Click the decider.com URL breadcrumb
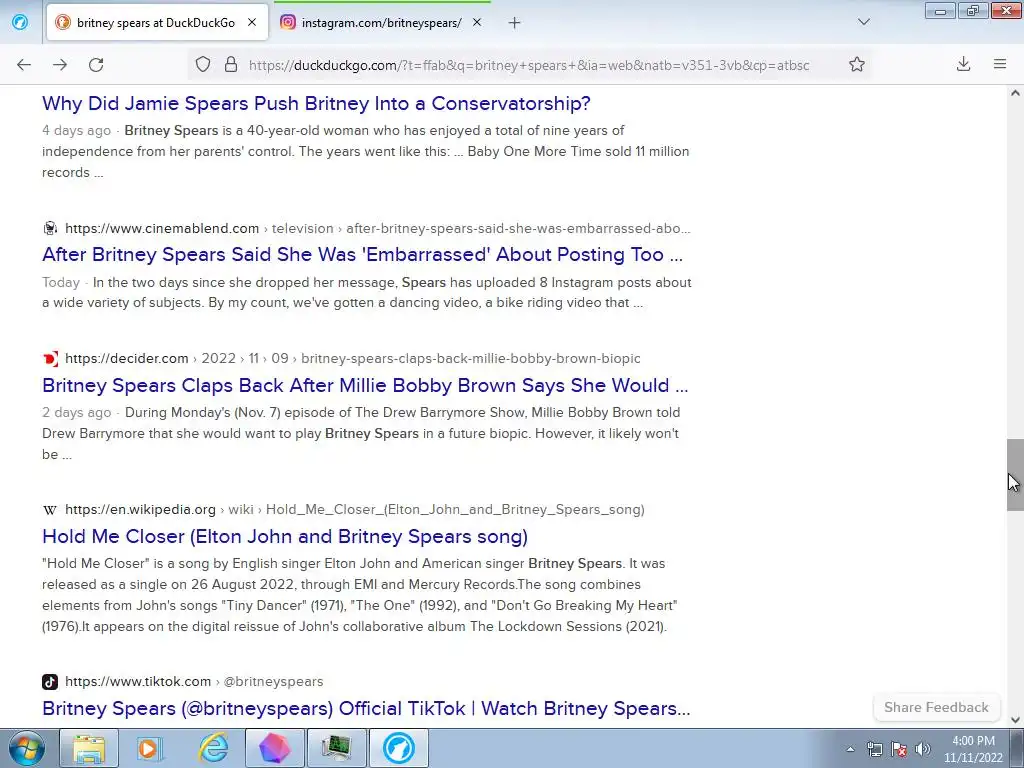The height and width of the screenshot is (768, 1024). pos(353,359)
